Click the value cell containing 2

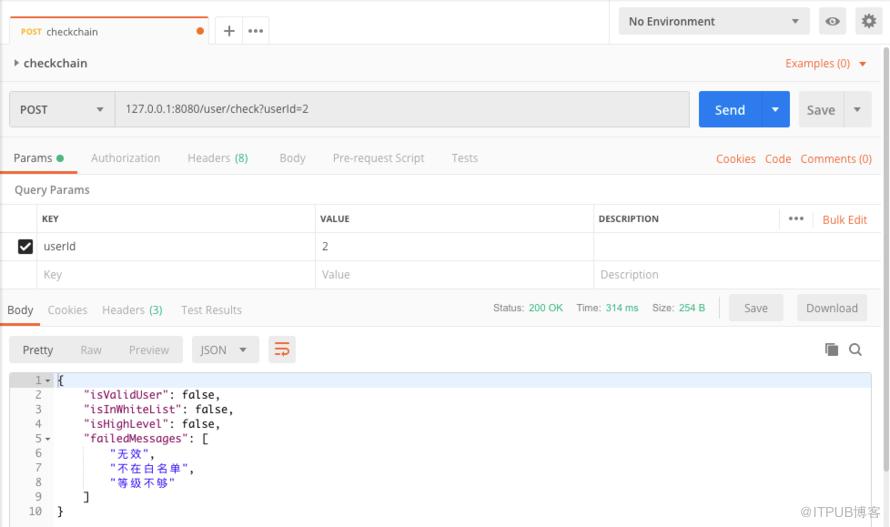tap(454, 246)
